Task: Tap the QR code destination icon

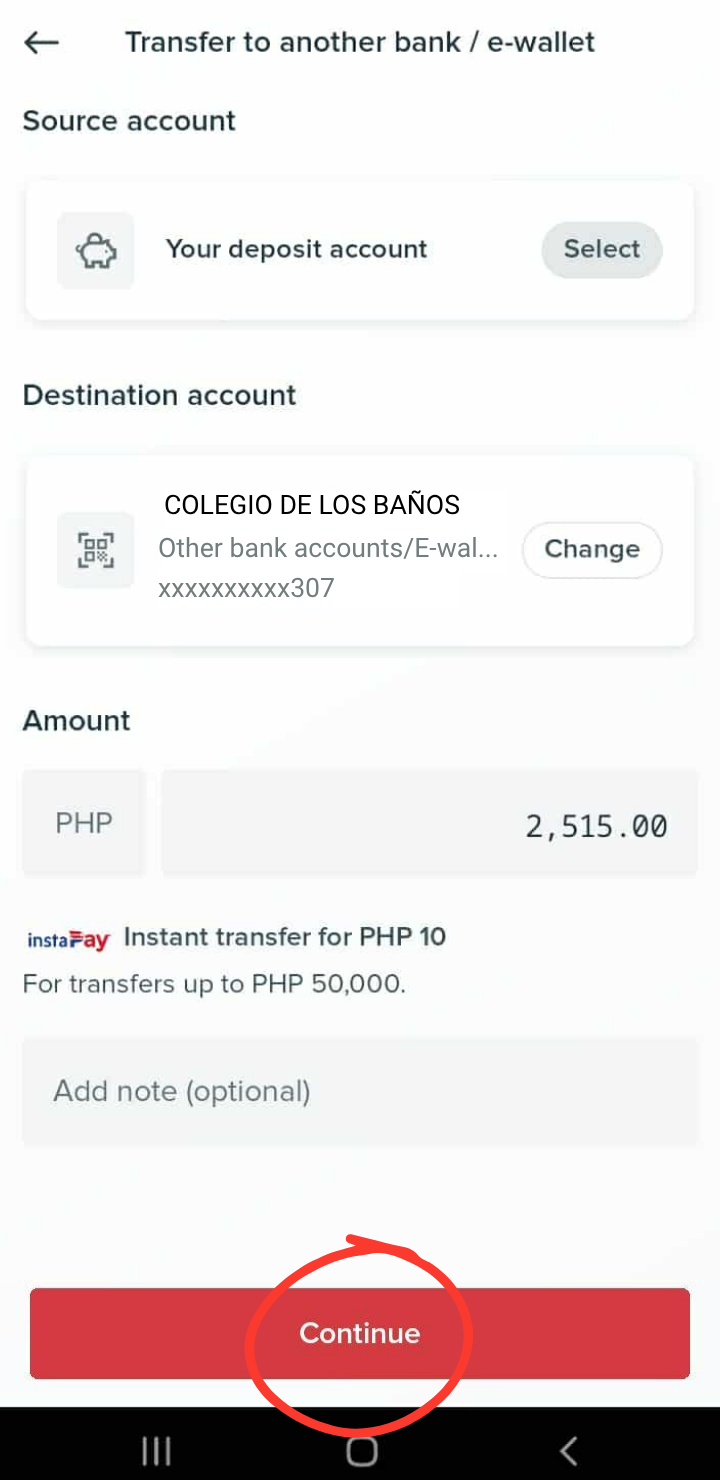Action: [96, 549]
